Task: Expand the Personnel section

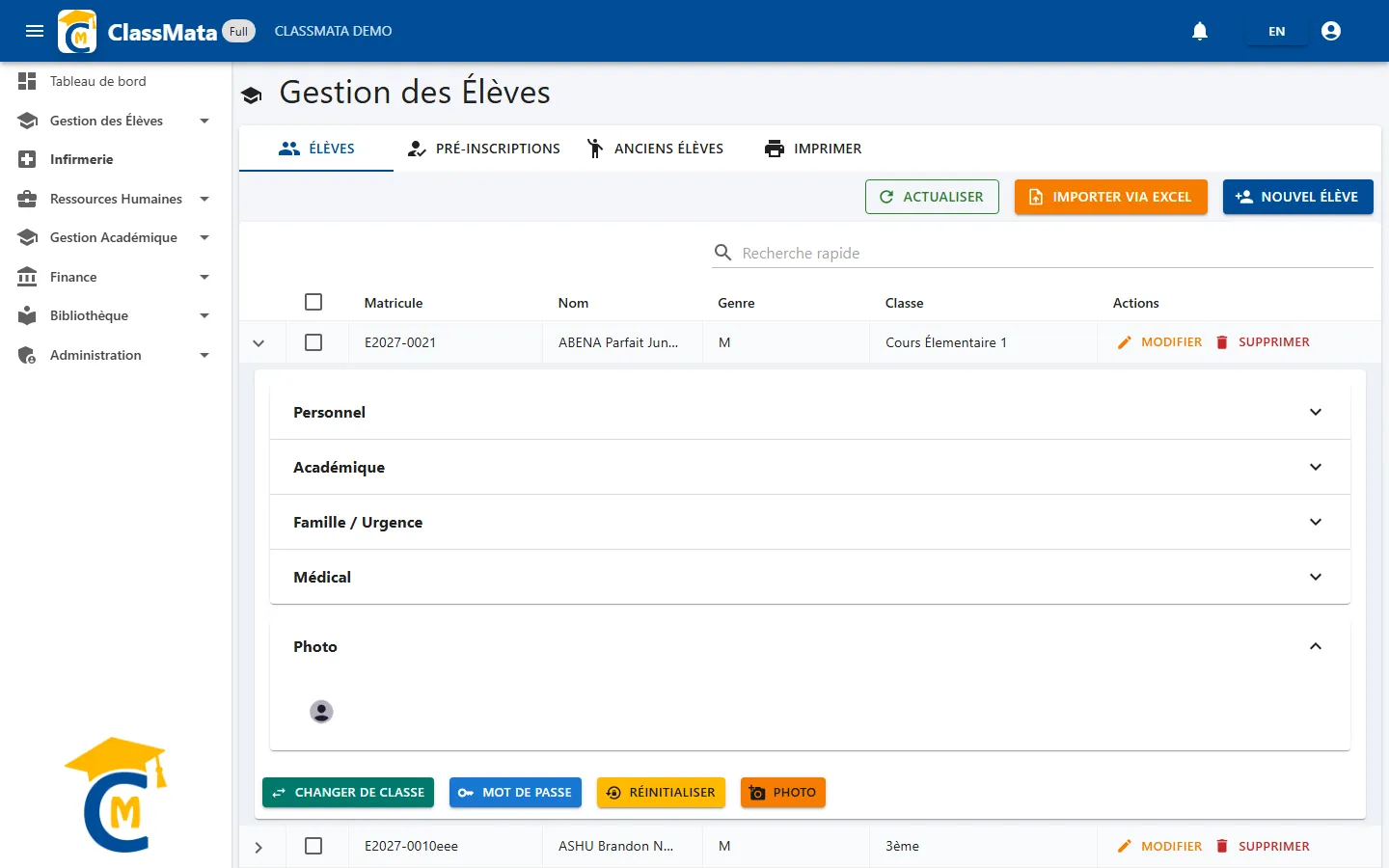Action: (x=810, y=412)
